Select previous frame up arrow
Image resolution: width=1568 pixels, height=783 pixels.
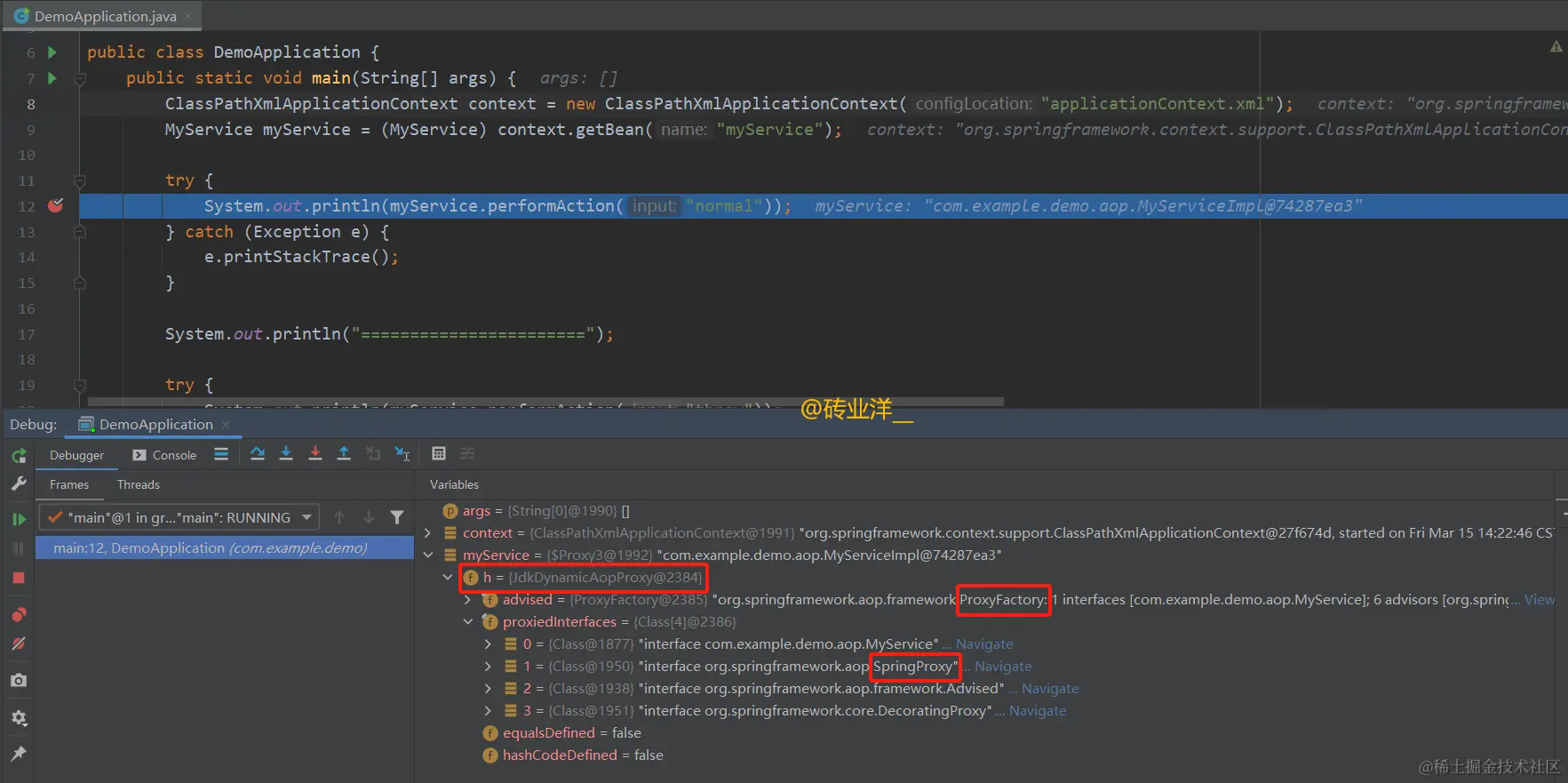pos(339,517)
